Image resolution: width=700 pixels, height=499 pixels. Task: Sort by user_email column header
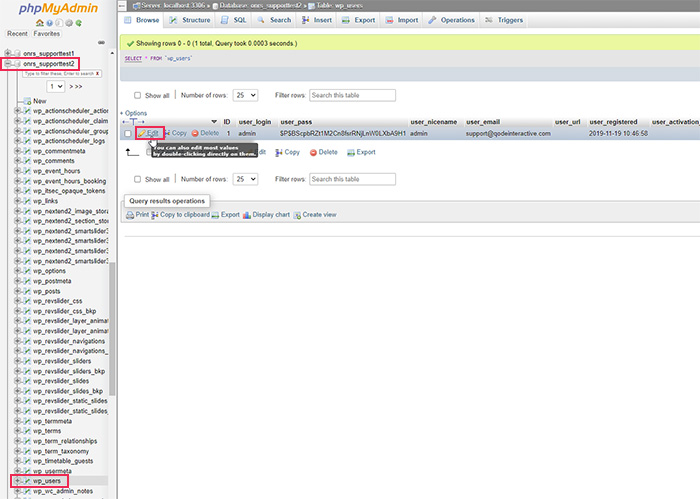pyautogui.click(x=483, y=122)
